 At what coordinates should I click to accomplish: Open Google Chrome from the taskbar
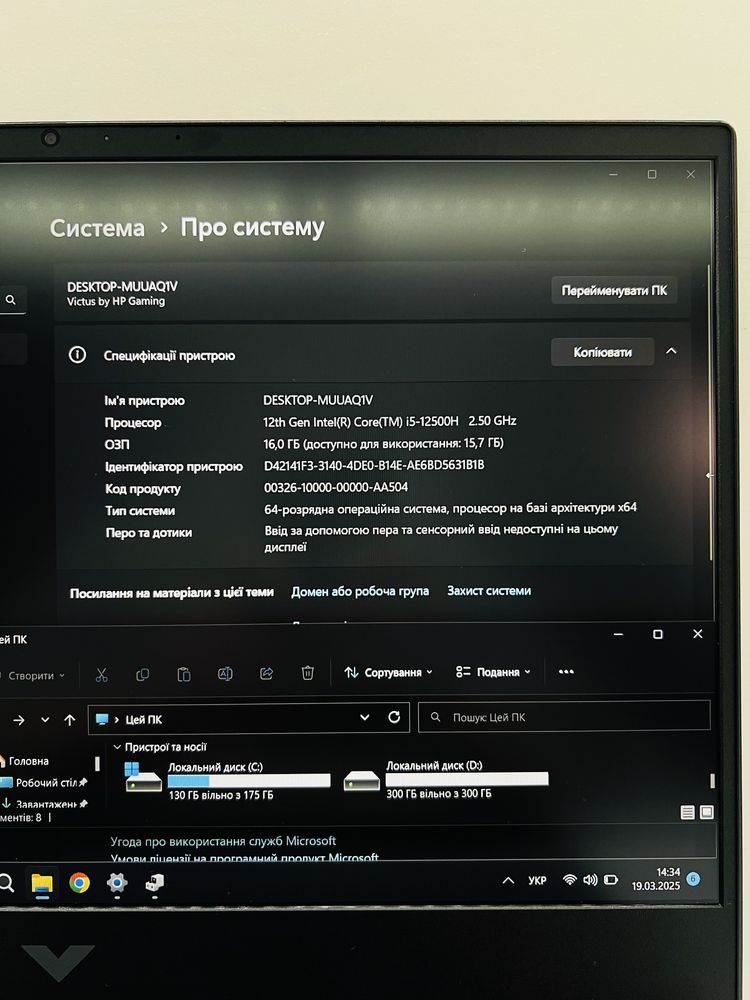pos(80,883)
